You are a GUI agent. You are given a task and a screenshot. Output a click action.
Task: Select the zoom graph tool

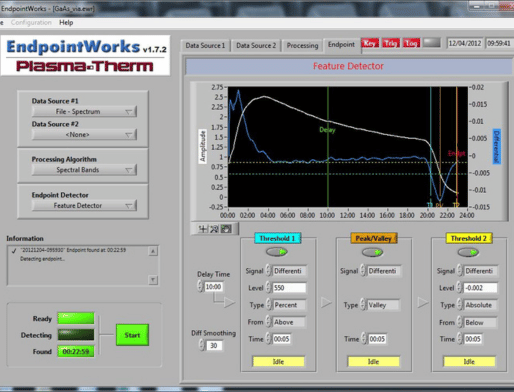[x=214, y=229]
